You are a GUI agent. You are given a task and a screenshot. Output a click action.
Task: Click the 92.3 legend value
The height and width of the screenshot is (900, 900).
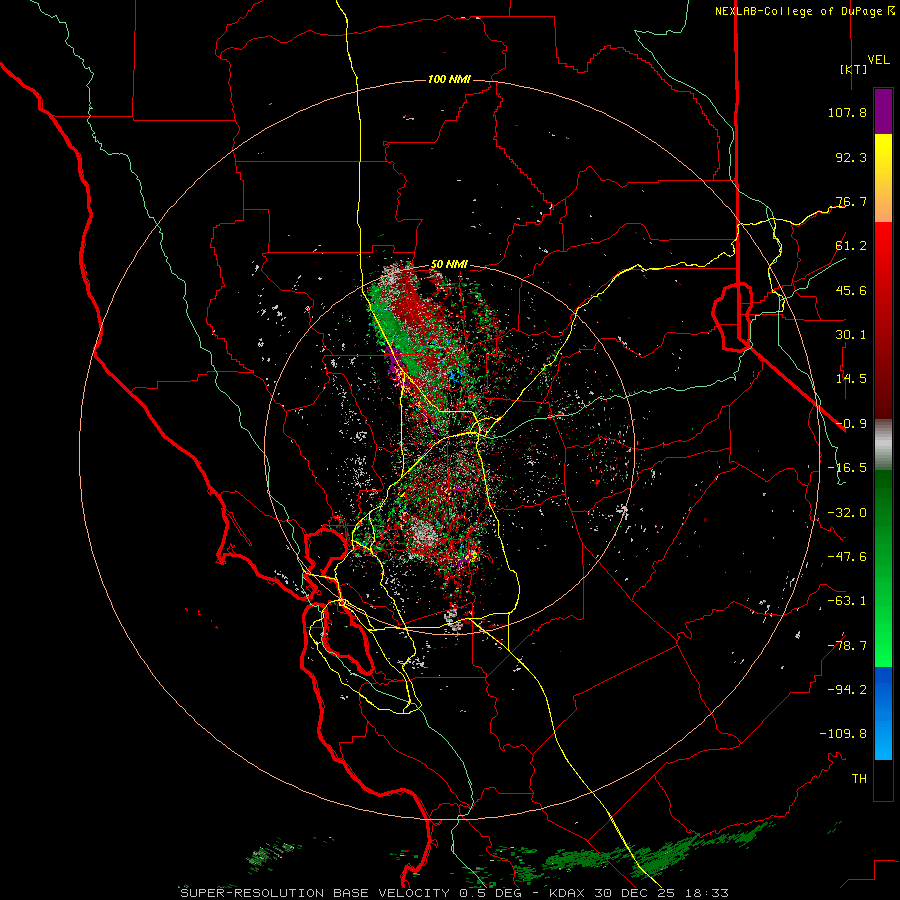click(851, 157)
